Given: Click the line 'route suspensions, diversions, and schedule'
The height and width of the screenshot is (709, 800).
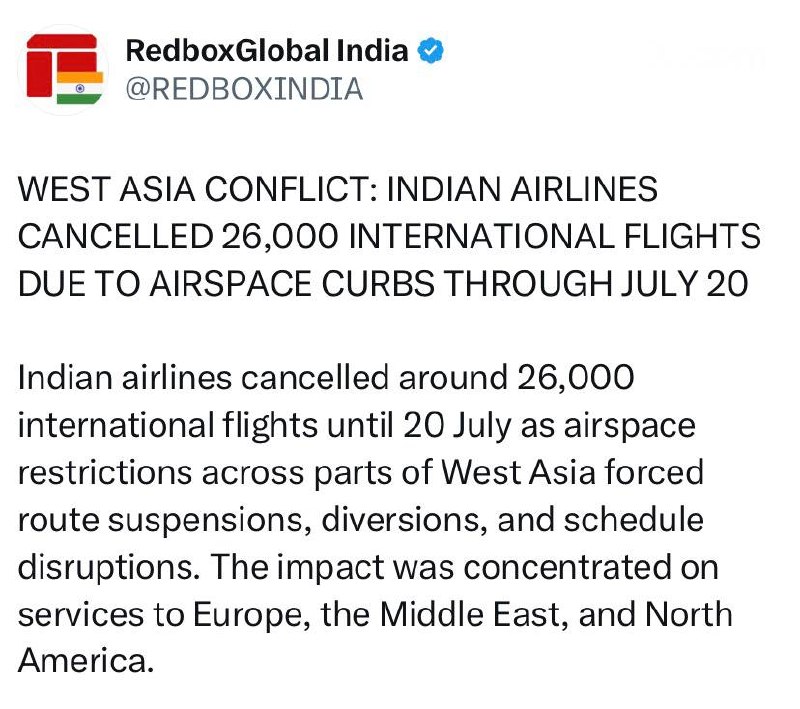Looking at the screenshot, I should tap(361, 520).
